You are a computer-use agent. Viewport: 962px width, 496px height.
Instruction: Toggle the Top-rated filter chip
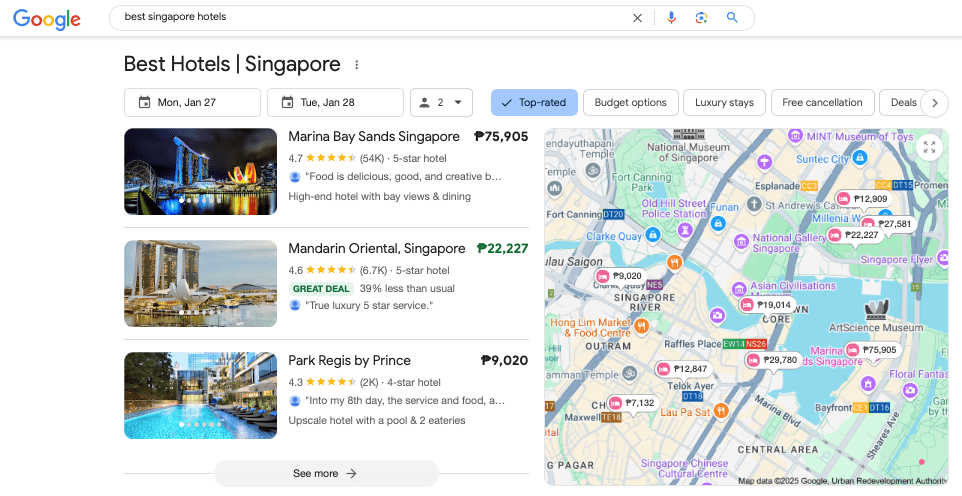point(534,103)
